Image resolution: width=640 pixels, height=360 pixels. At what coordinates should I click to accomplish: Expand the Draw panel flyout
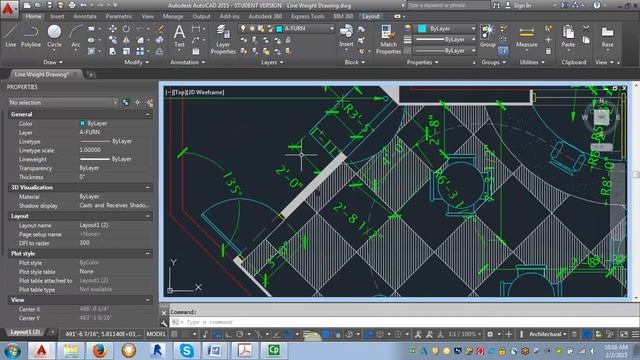[x=53, y=62]
